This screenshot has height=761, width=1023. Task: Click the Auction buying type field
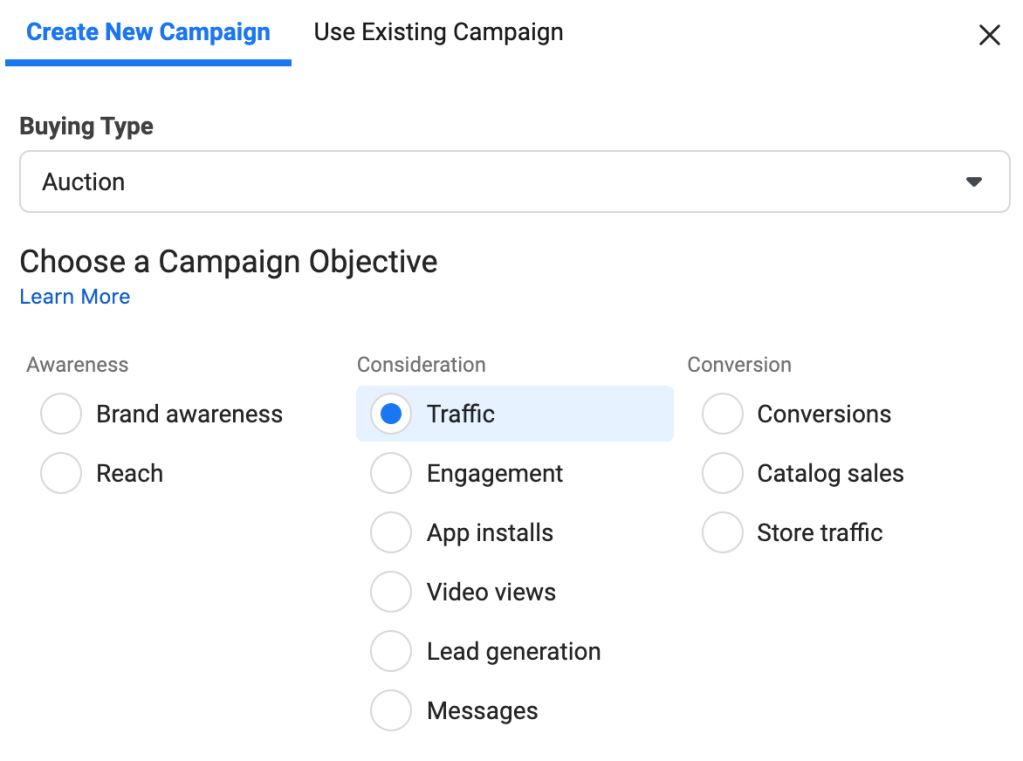click(500, 182)
